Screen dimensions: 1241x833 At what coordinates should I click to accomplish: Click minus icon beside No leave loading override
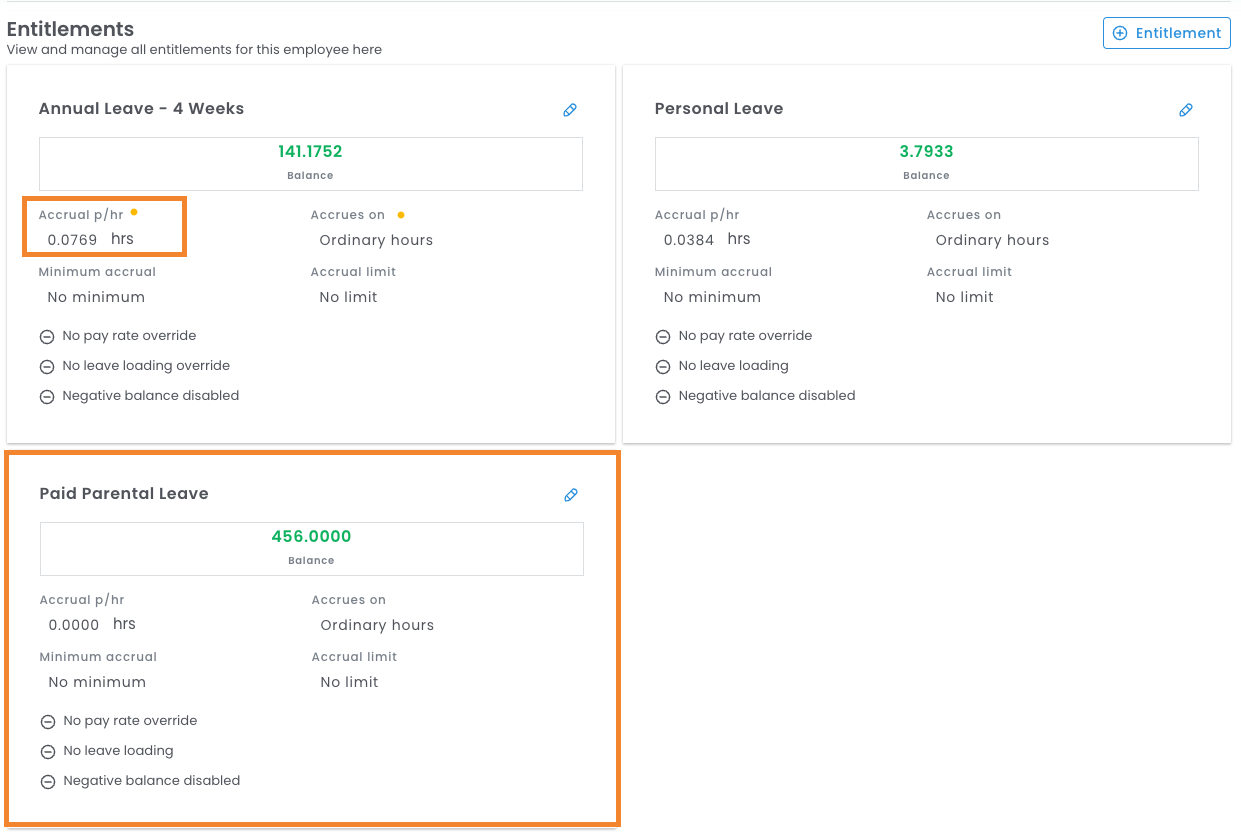[x=47, y=367]
